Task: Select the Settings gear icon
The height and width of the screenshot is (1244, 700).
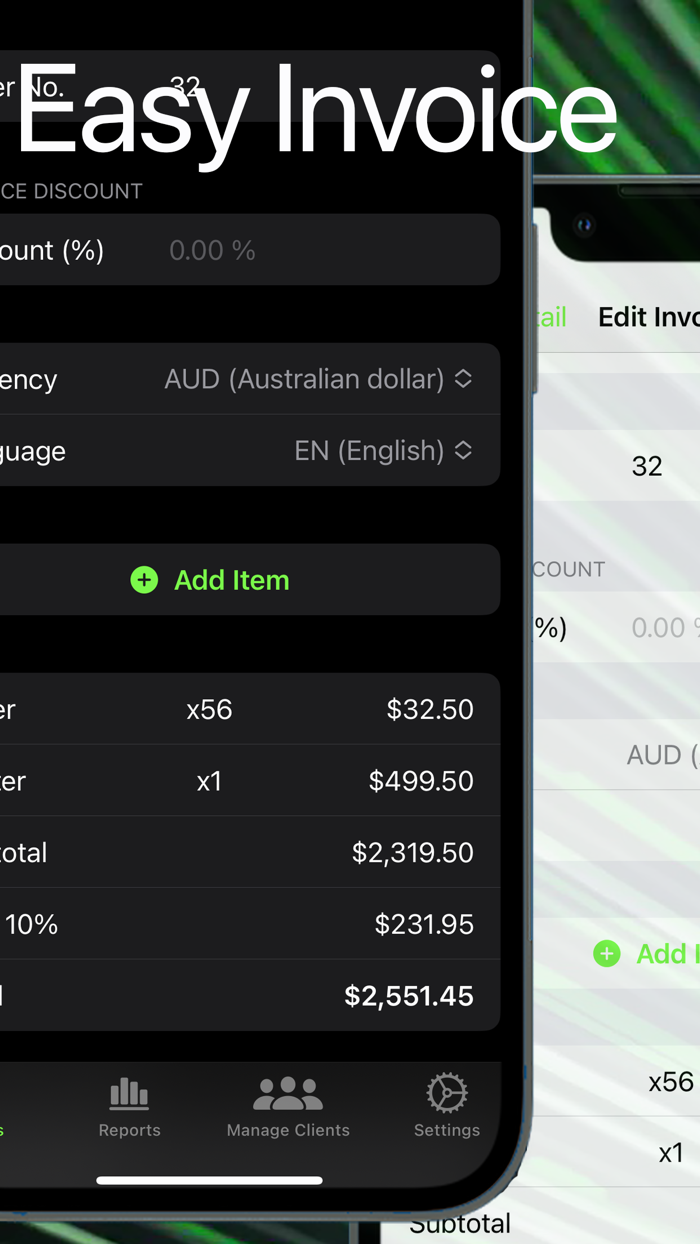Action: pyautogui.click(x=446, y=1098)
